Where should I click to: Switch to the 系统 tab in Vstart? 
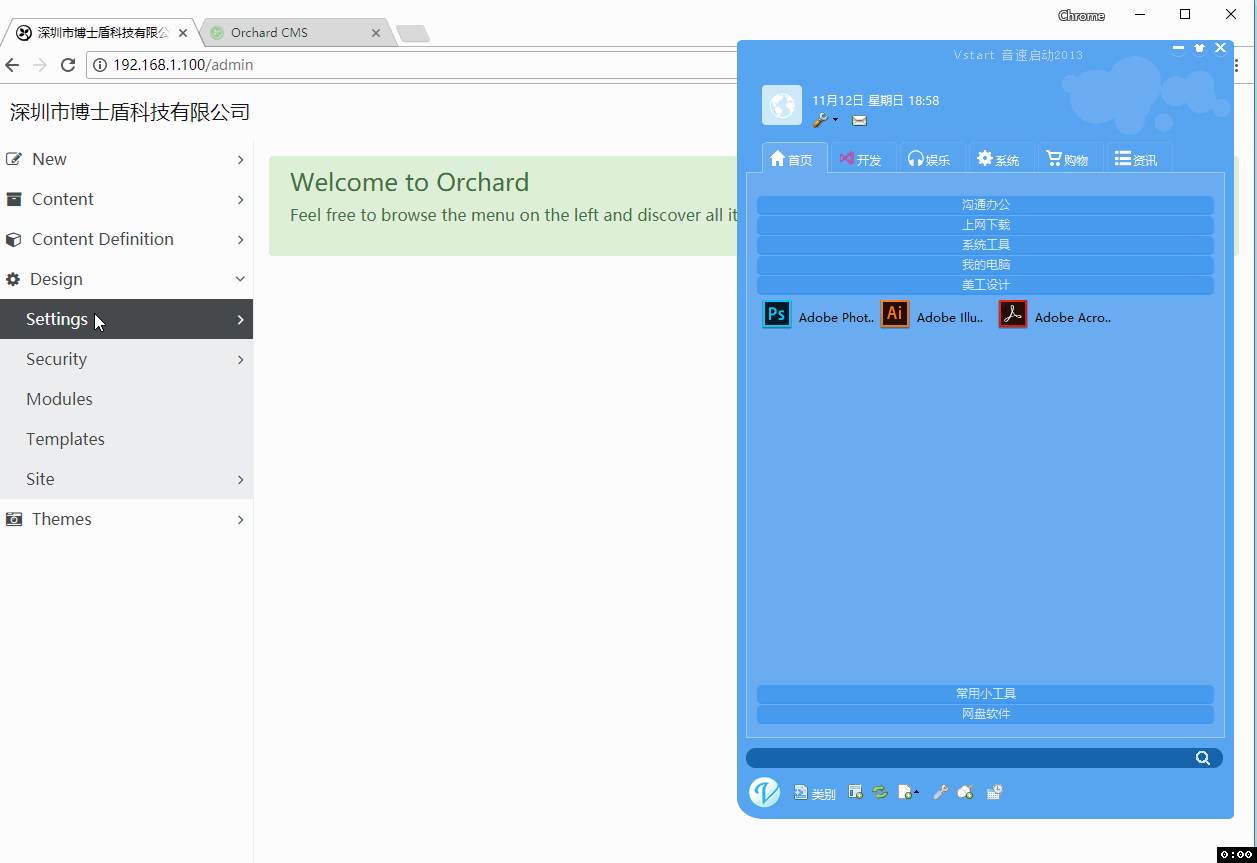[x=1000, y=158]
